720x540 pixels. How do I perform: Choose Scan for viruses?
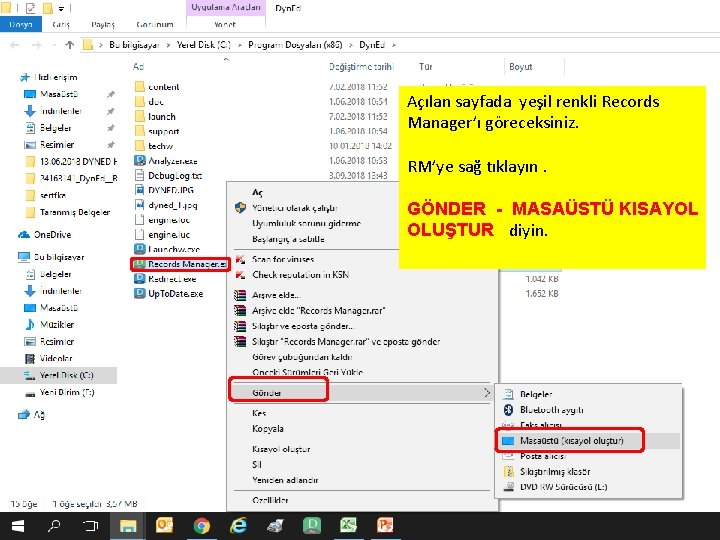pos(283,259)
